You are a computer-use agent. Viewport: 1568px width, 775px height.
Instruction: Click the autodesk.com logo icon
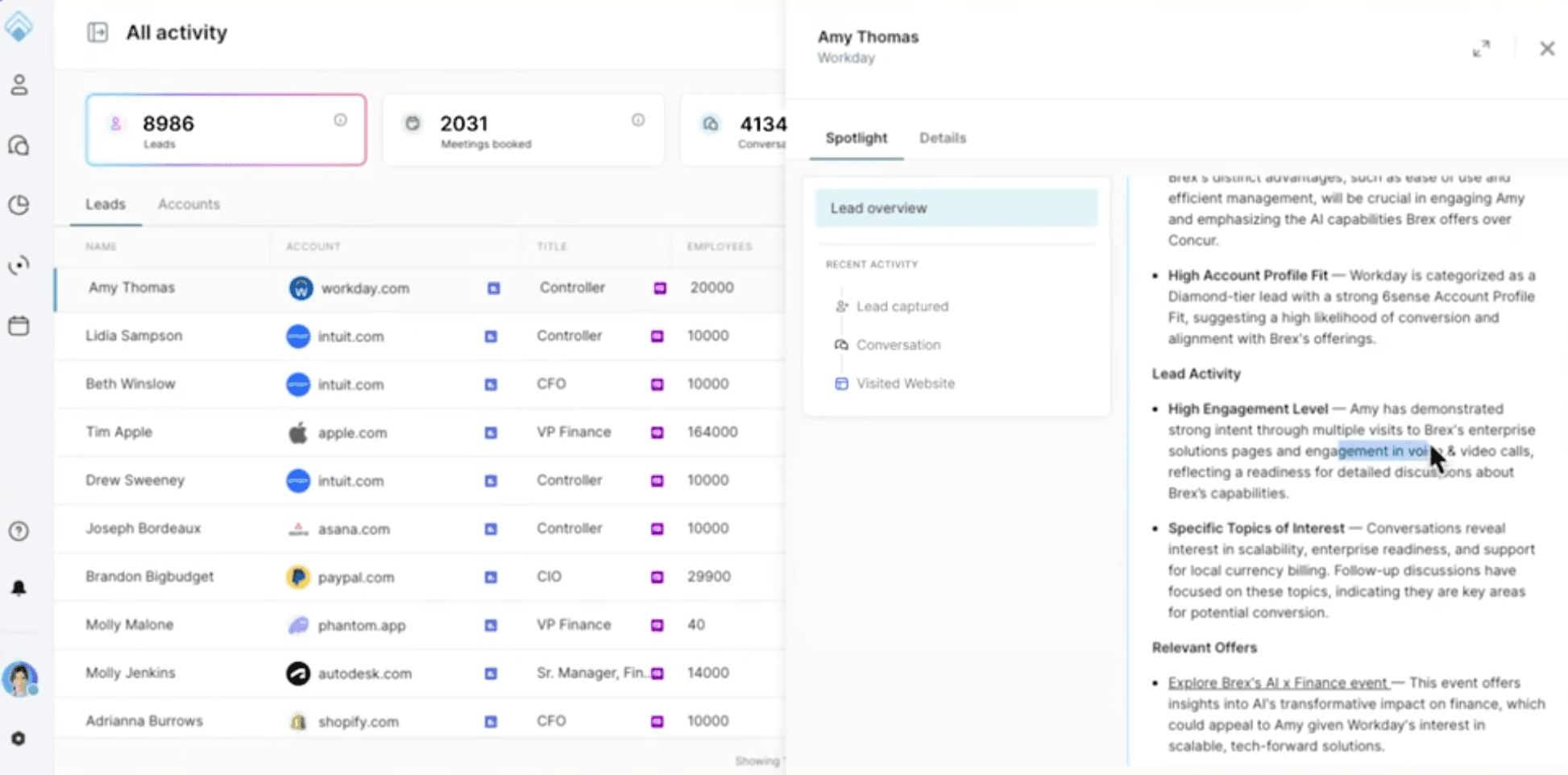click(298, 673)
